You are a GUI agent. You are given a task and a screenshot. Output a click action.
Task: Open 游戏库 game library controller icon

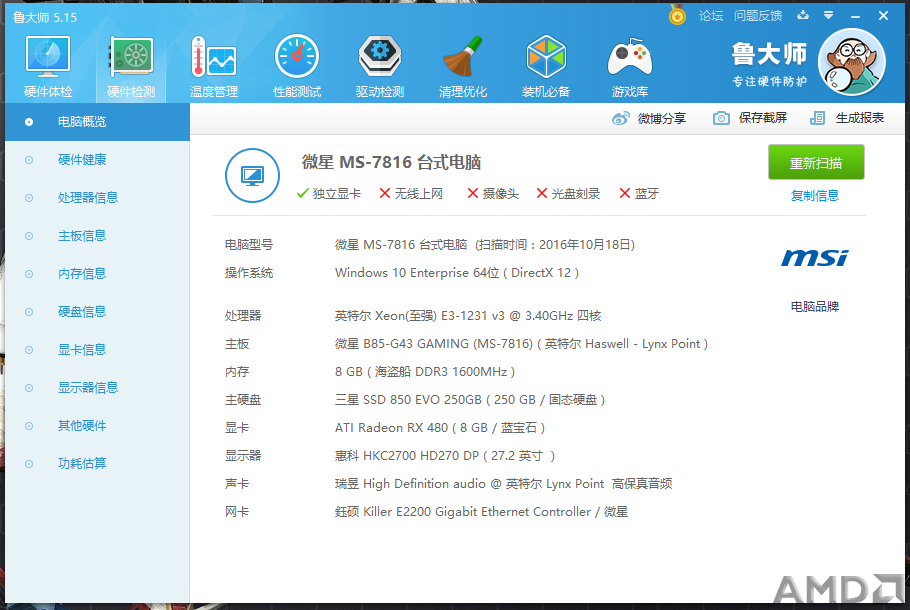630,66
